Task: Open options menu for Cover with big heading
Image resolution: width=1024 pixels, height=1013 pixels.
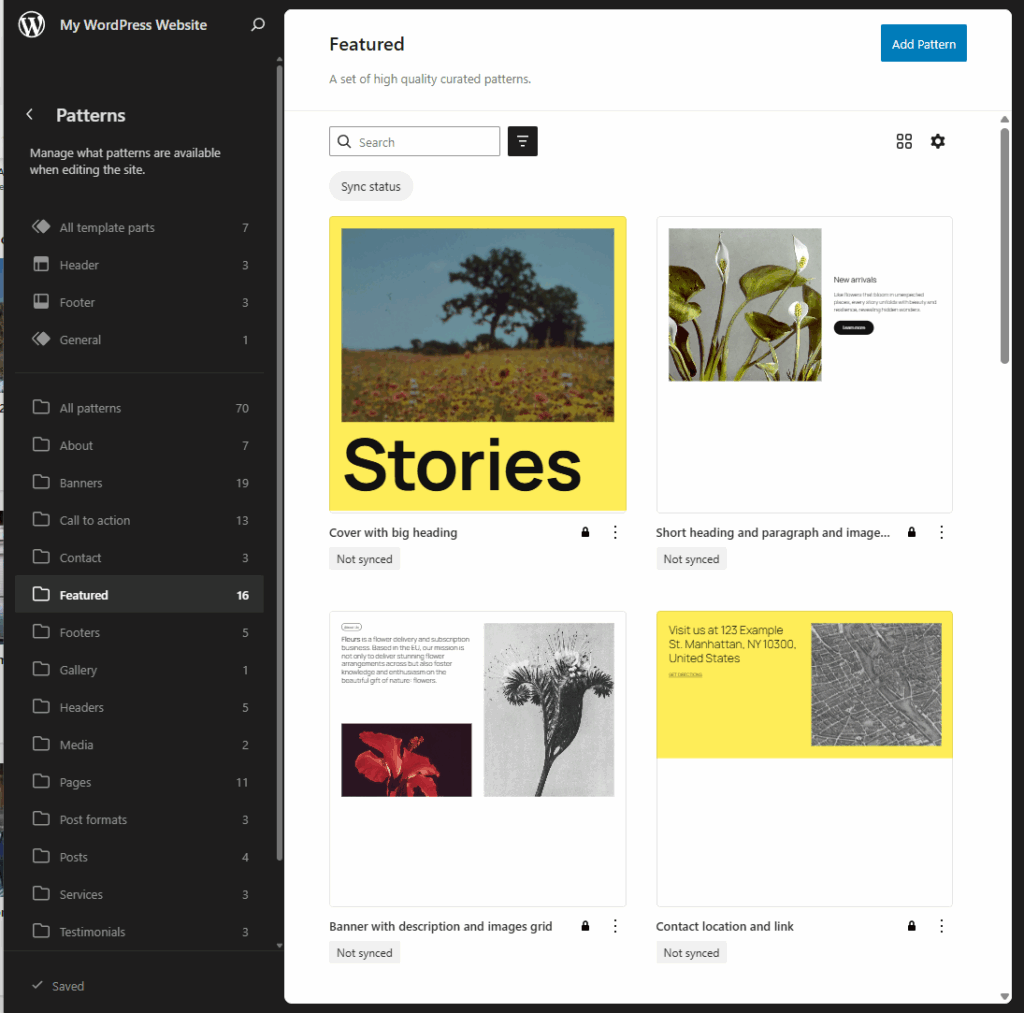Action: coord(615,532)
